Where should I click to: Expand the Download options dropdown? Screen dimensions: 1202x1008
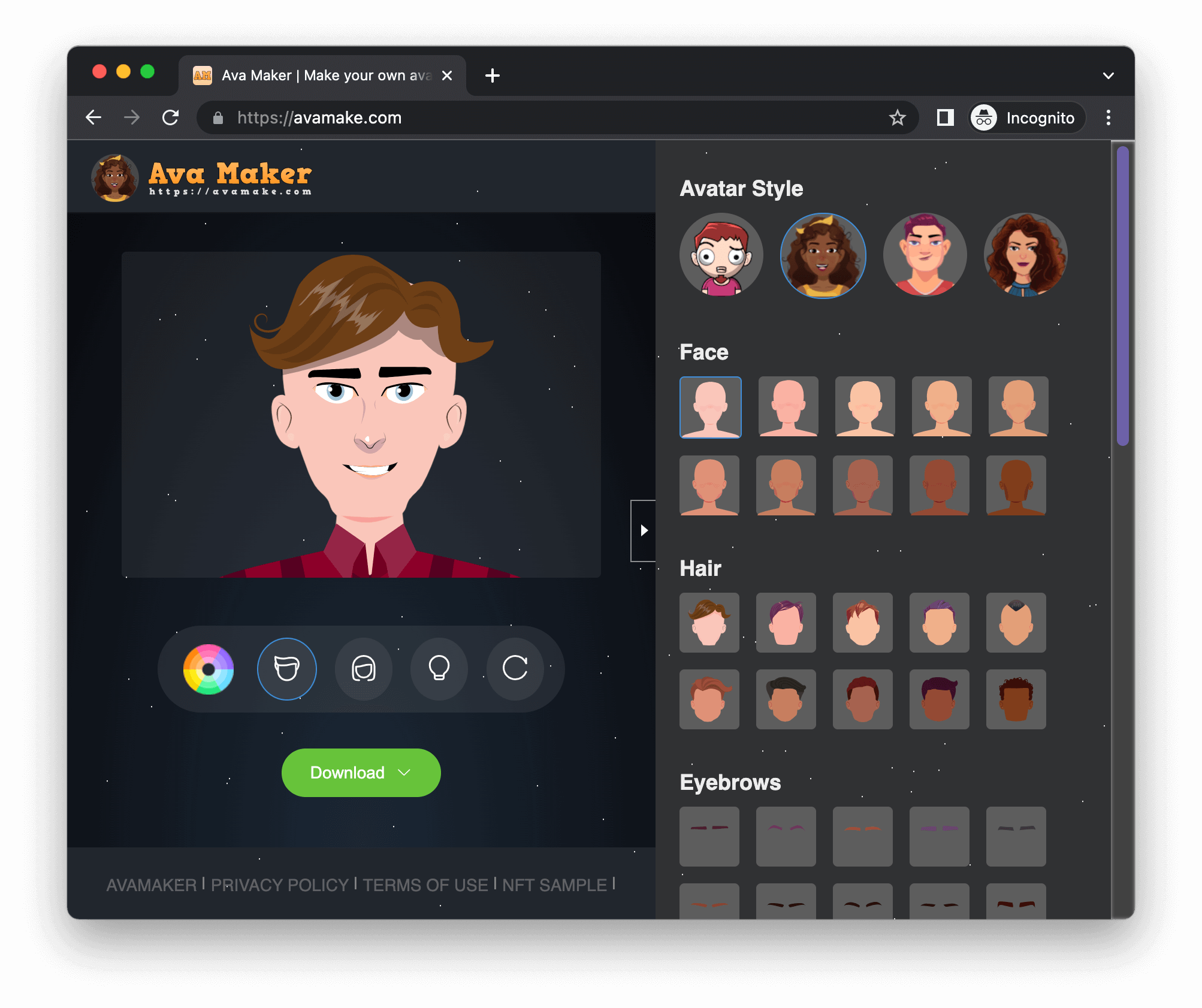tap(361, 772)
